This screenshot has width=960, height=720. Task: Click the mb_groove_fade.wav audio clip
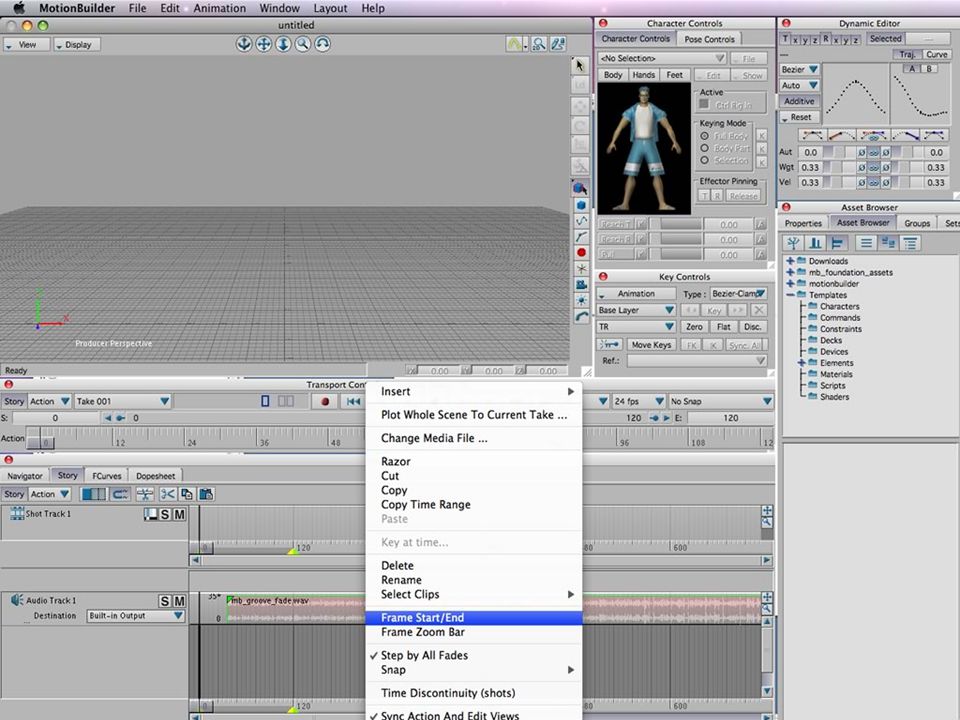[496, 608]
